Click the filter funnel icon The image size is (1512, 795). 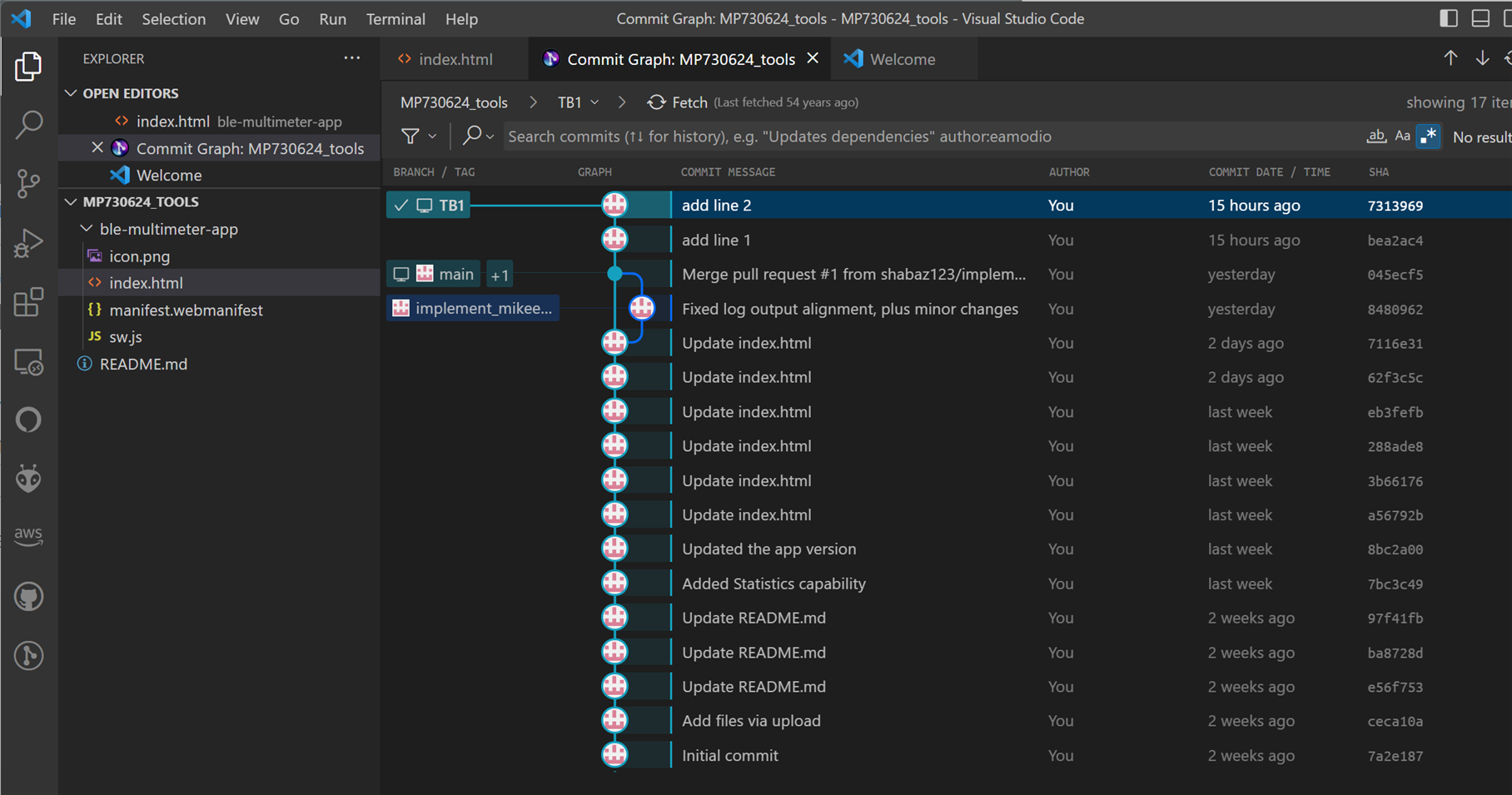pos(410,136)
